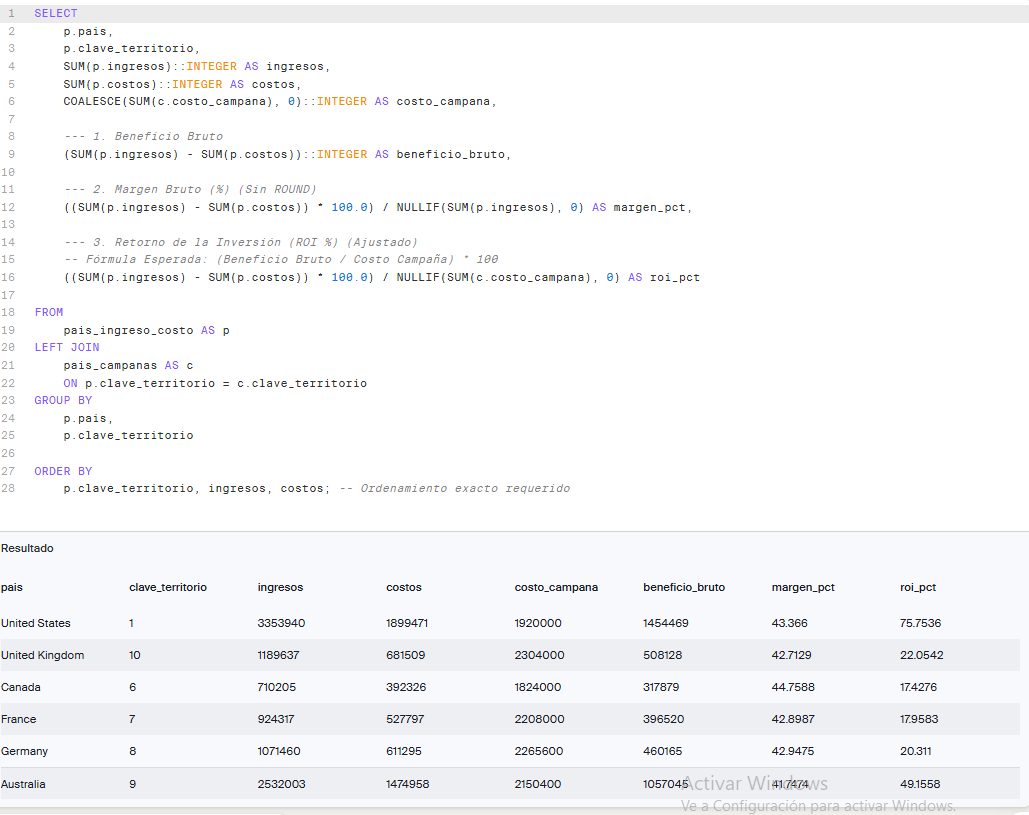1029x815 pixels.
Task: Click costos value 611295
Action: tap(404, 751)
